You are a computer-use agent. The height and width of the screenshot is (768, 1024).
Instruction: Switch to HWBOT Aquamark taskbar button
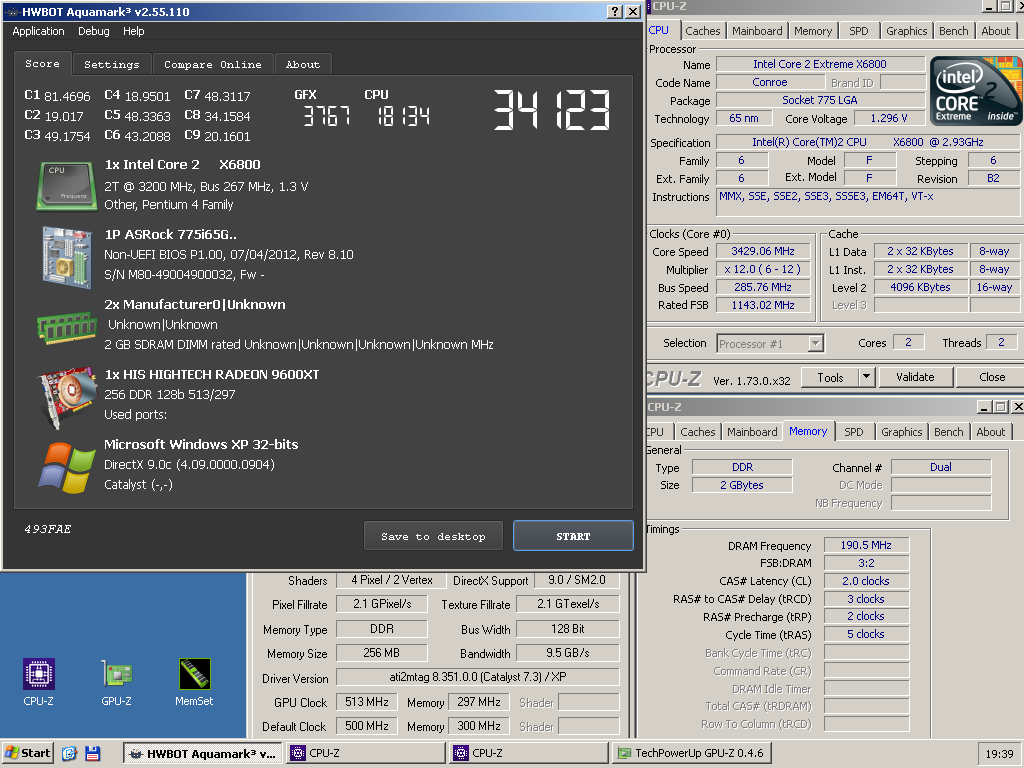pyautogui.click(x=202, y=753)
